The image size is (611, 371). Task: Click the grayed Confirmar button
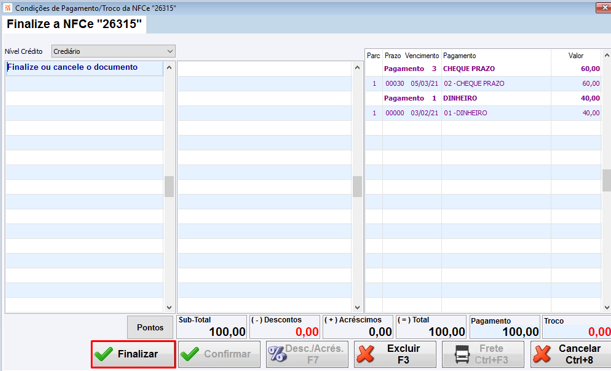pos(220,354)
